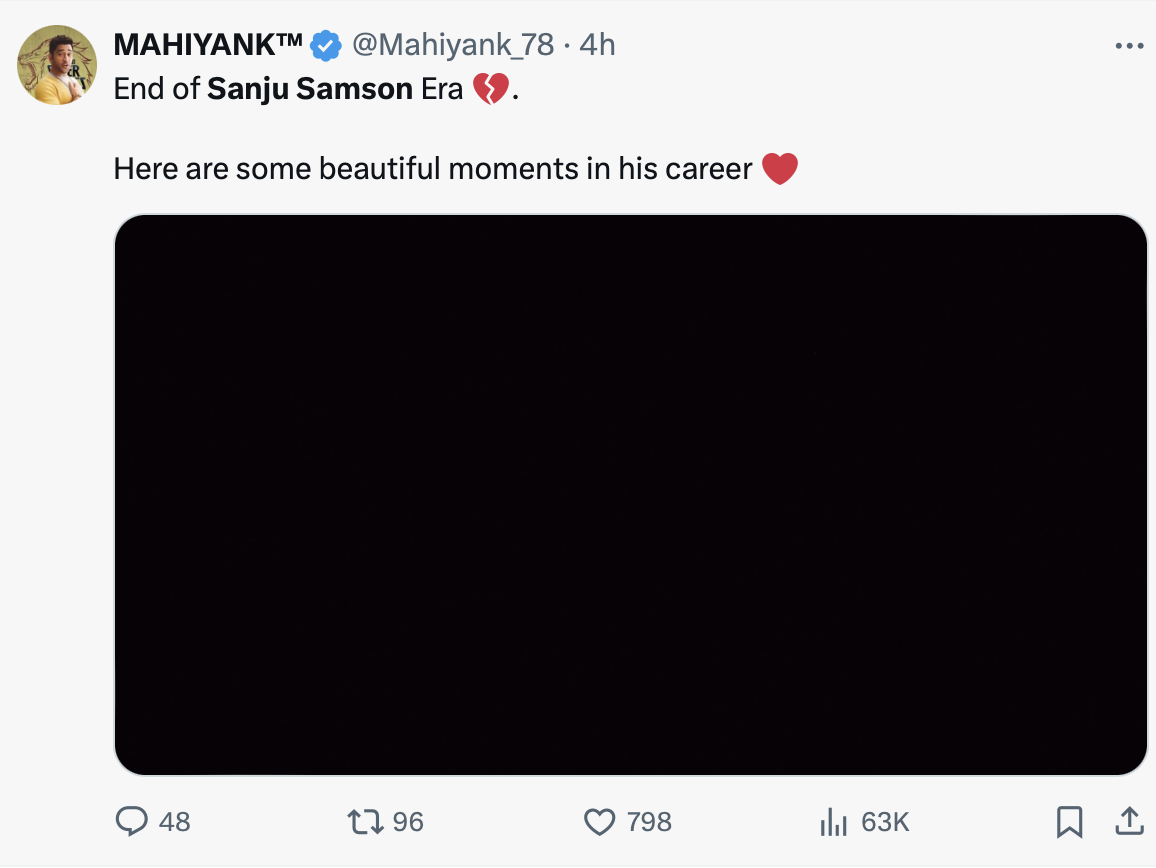Like the tweet with the heart icon

click(599, 822)
